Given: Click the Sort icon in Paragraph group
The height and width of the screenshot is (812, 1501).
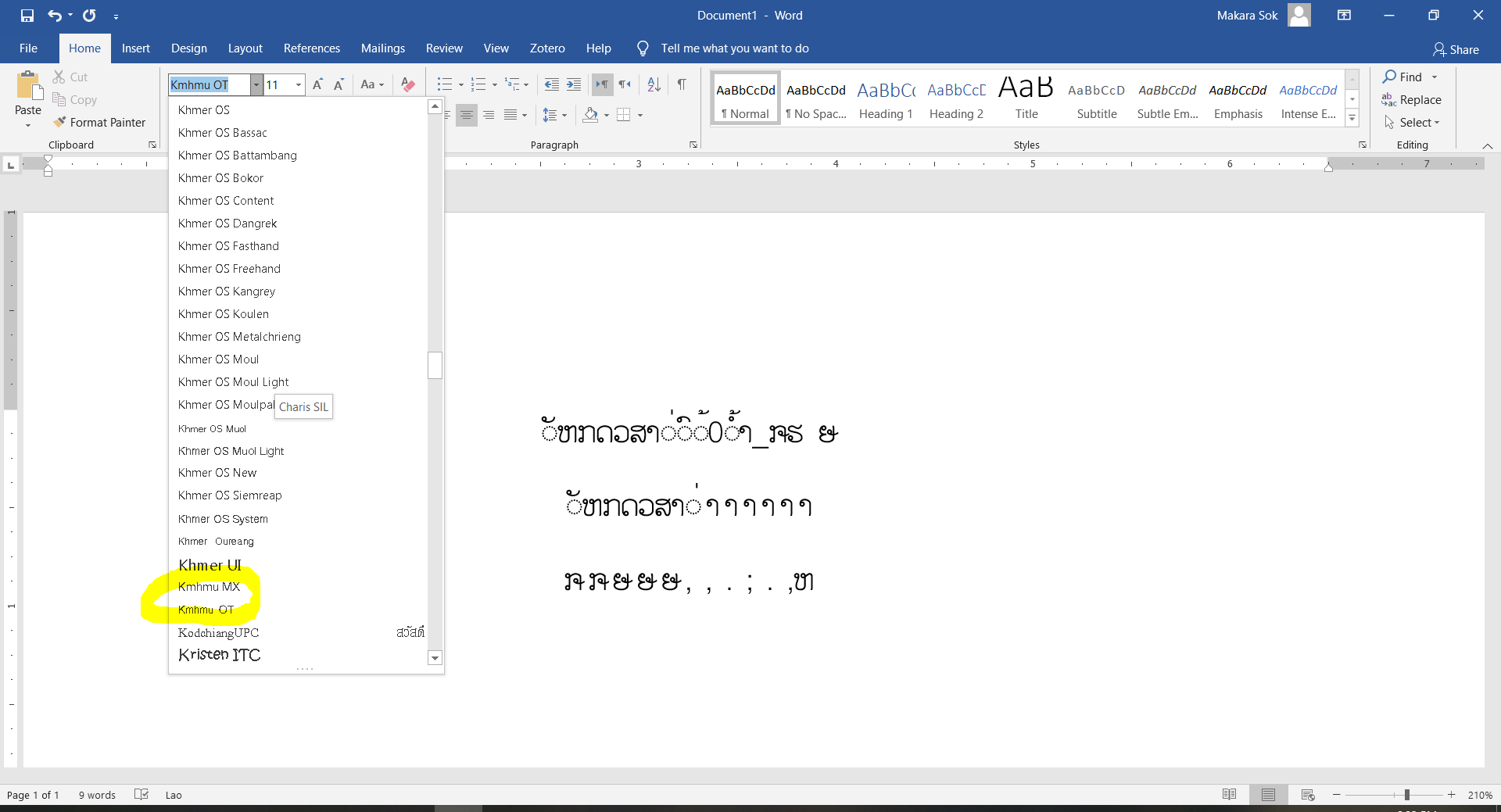Looking at the screenshot, I should pos(654,84).
